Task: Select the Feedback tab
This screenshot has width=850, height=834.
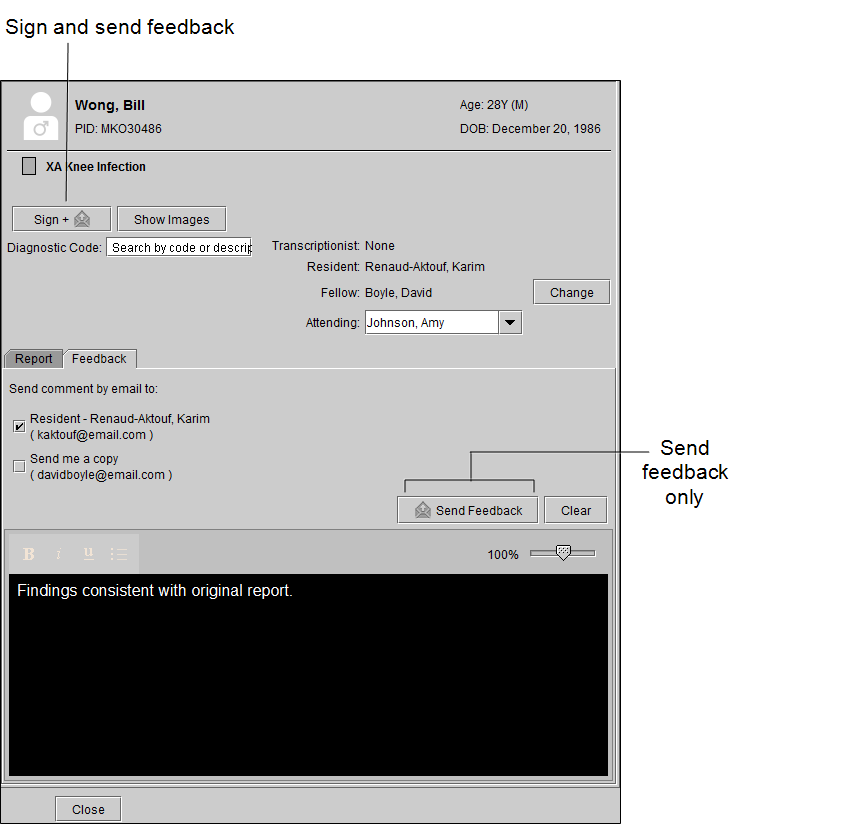Action: (x=99, y=359)
